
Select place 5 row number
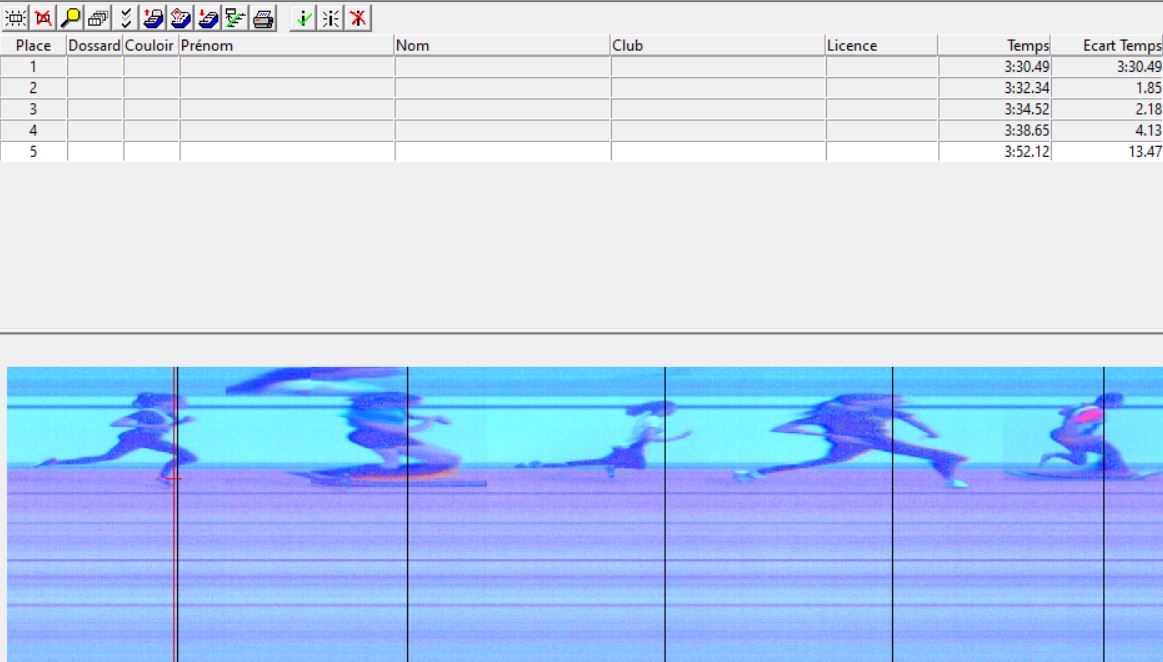33,151
